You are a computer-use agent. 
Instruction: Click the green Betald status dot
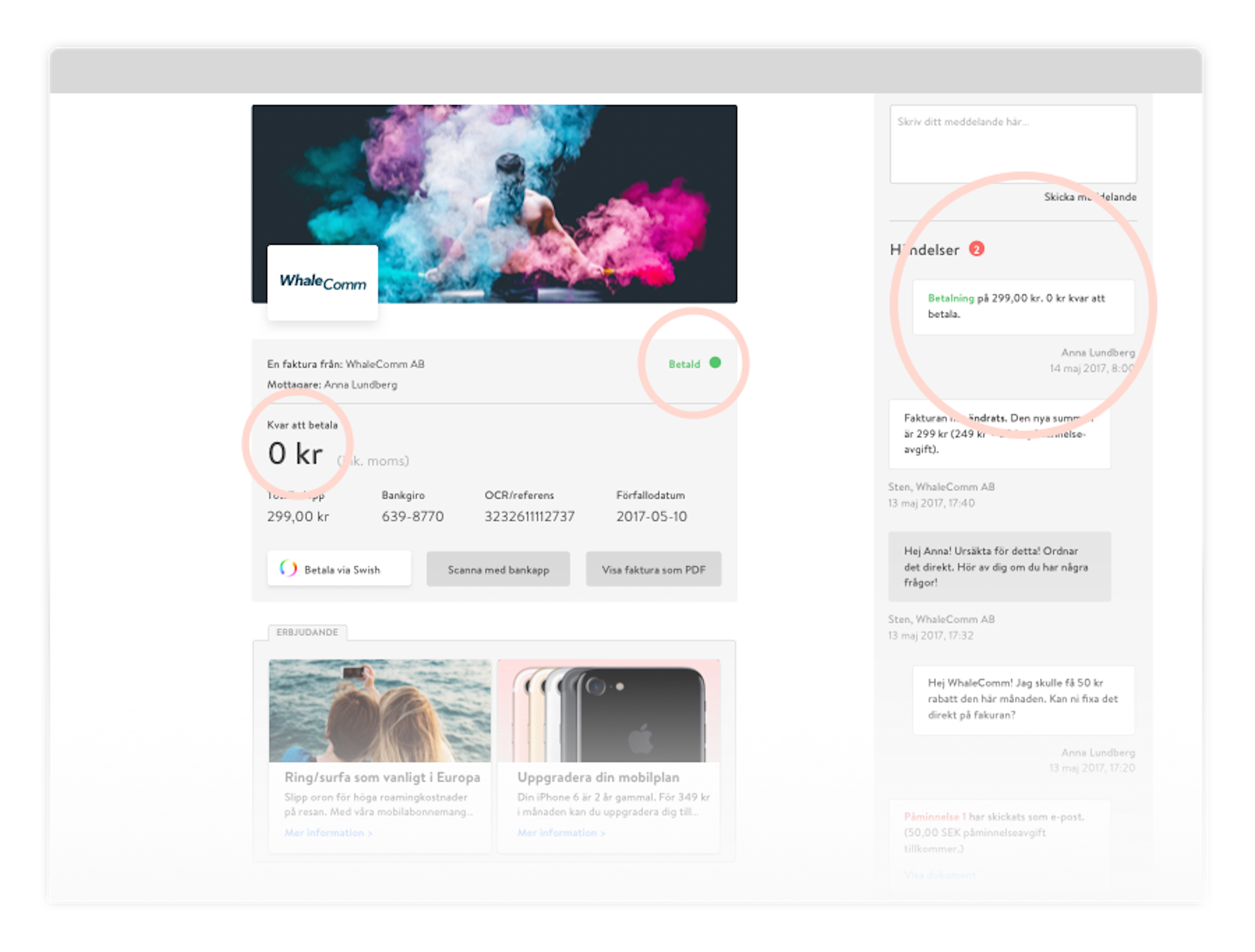(x=715, y=362)
